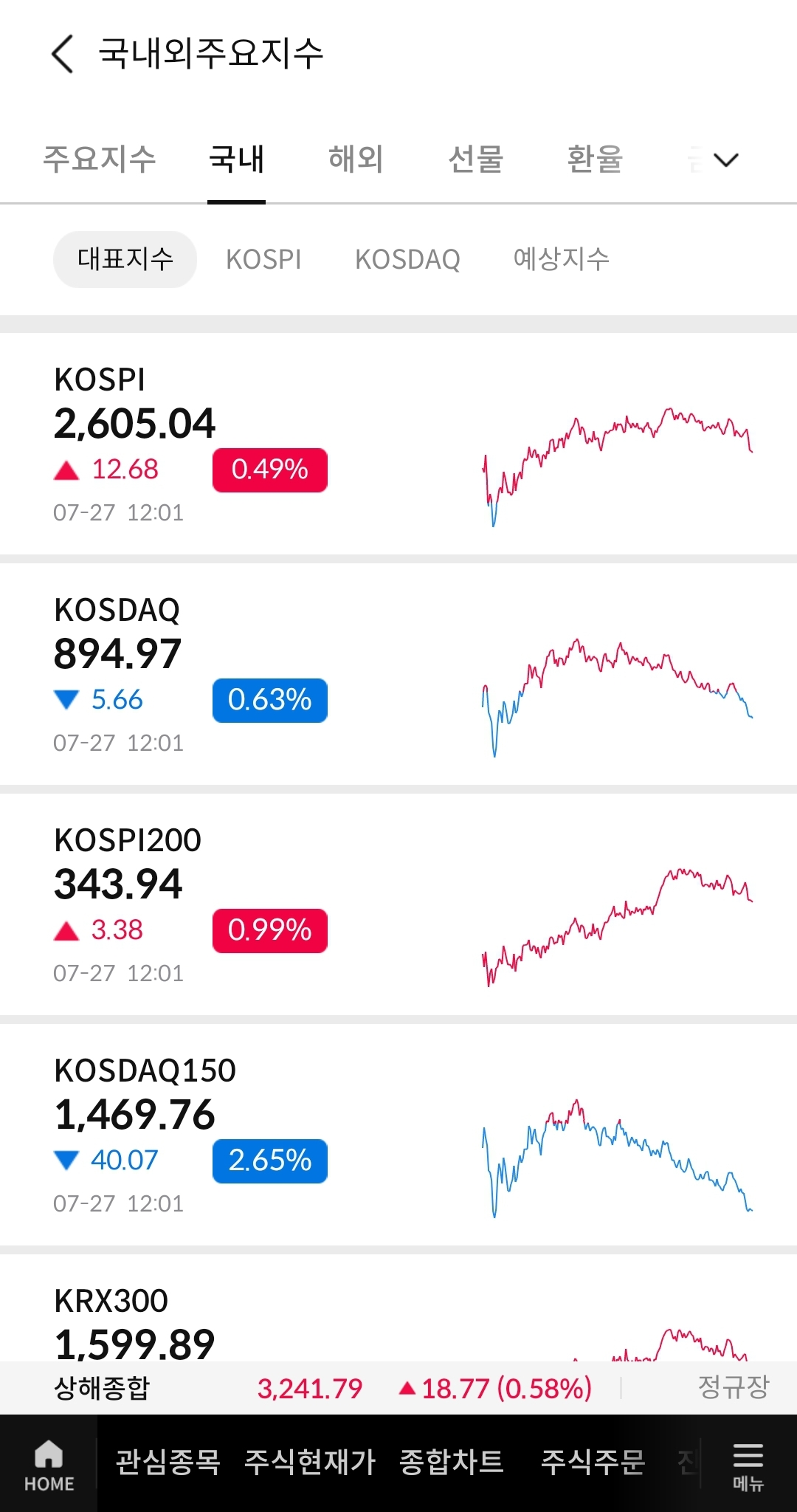Screen dimensions: 797x1512
Task: Choose the 예상지수 filter
Action: pyautogui.click(x=561, y=259)
